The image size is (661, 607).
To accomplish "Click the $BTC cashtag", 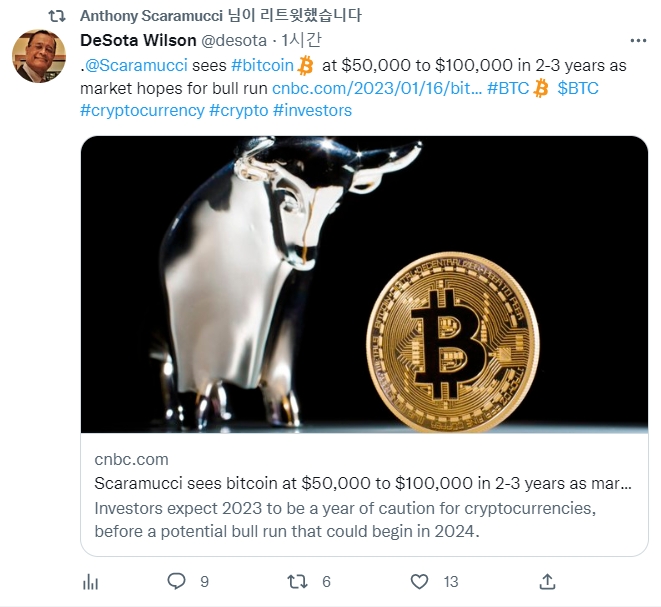I will (x=578, y=88).
